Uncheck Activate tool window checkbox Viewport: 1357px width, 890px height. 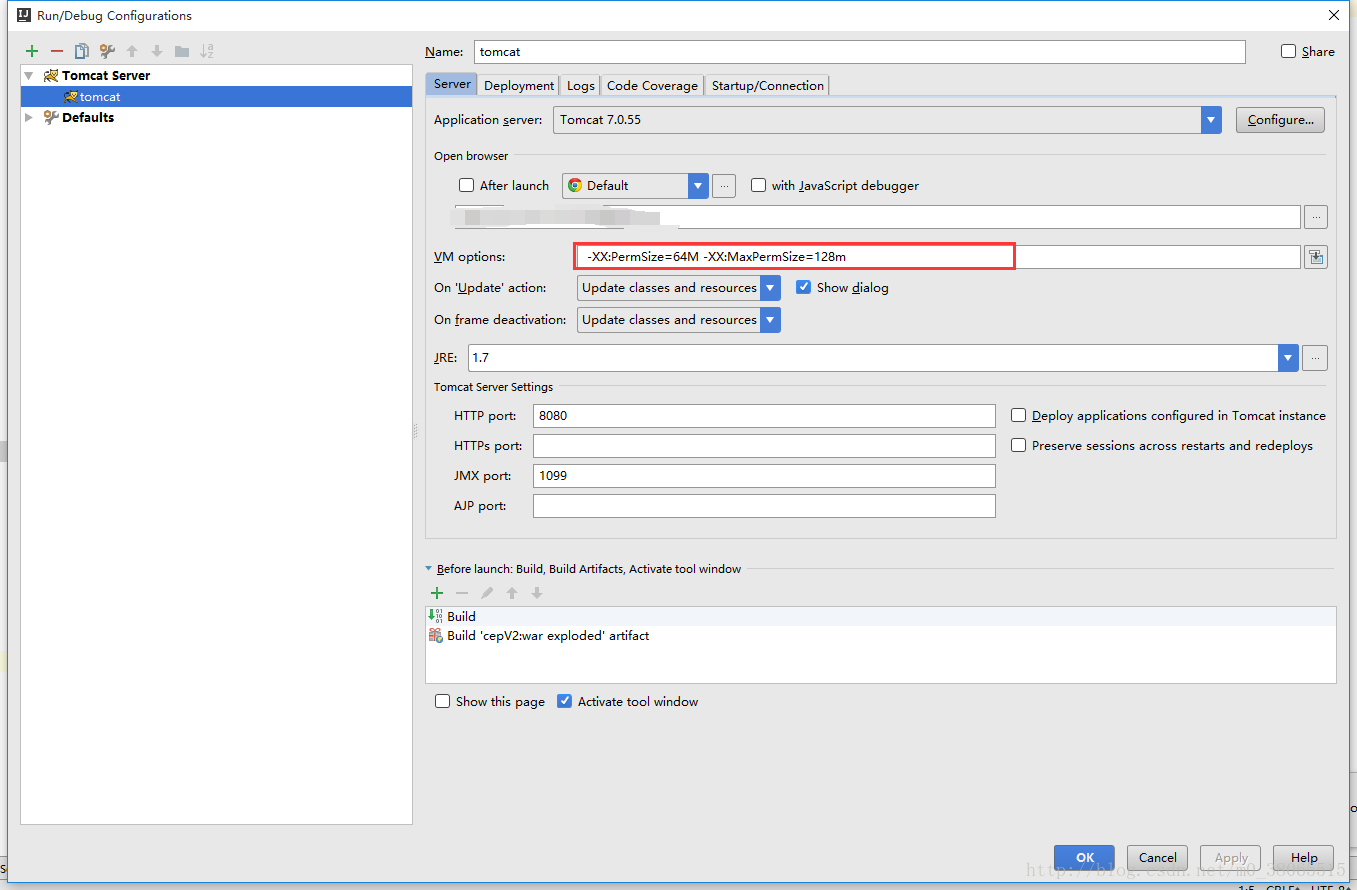(565, 701)
